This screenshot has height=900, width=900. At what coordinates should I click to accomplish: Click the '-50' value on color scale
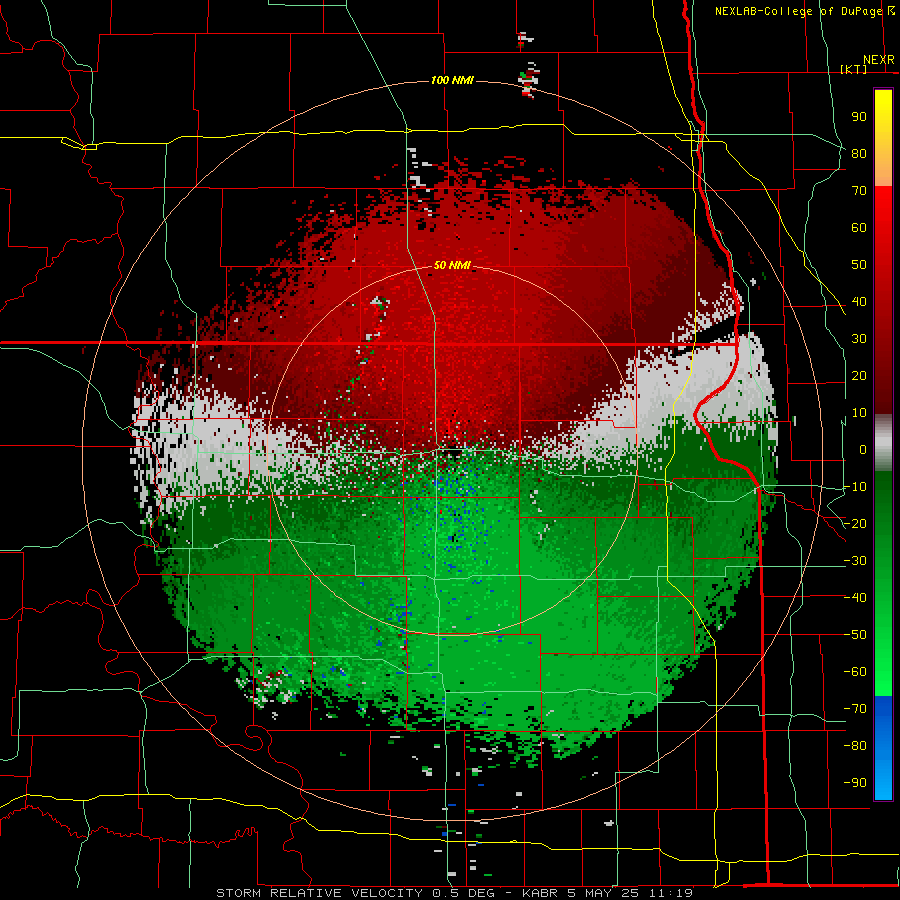pyautogui.click(x=855, y=635)
